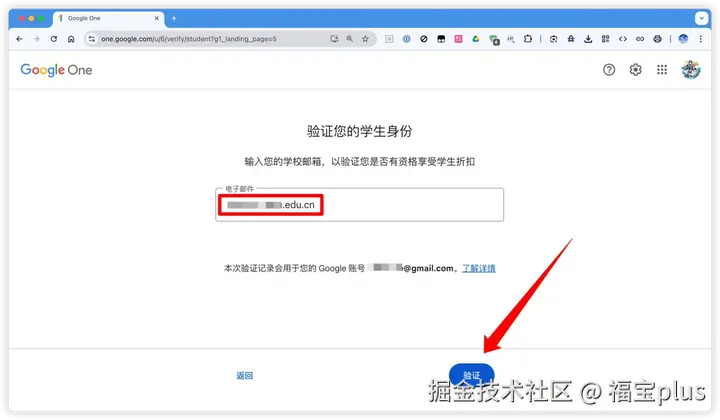Open the black tab manager extension

point(441,39)
